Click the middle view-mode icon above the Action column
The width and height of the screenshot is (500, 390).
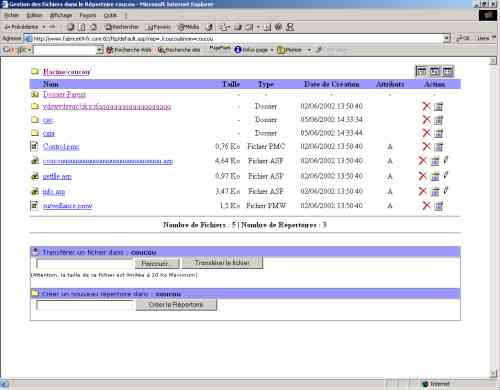click(x=435, y=71)
